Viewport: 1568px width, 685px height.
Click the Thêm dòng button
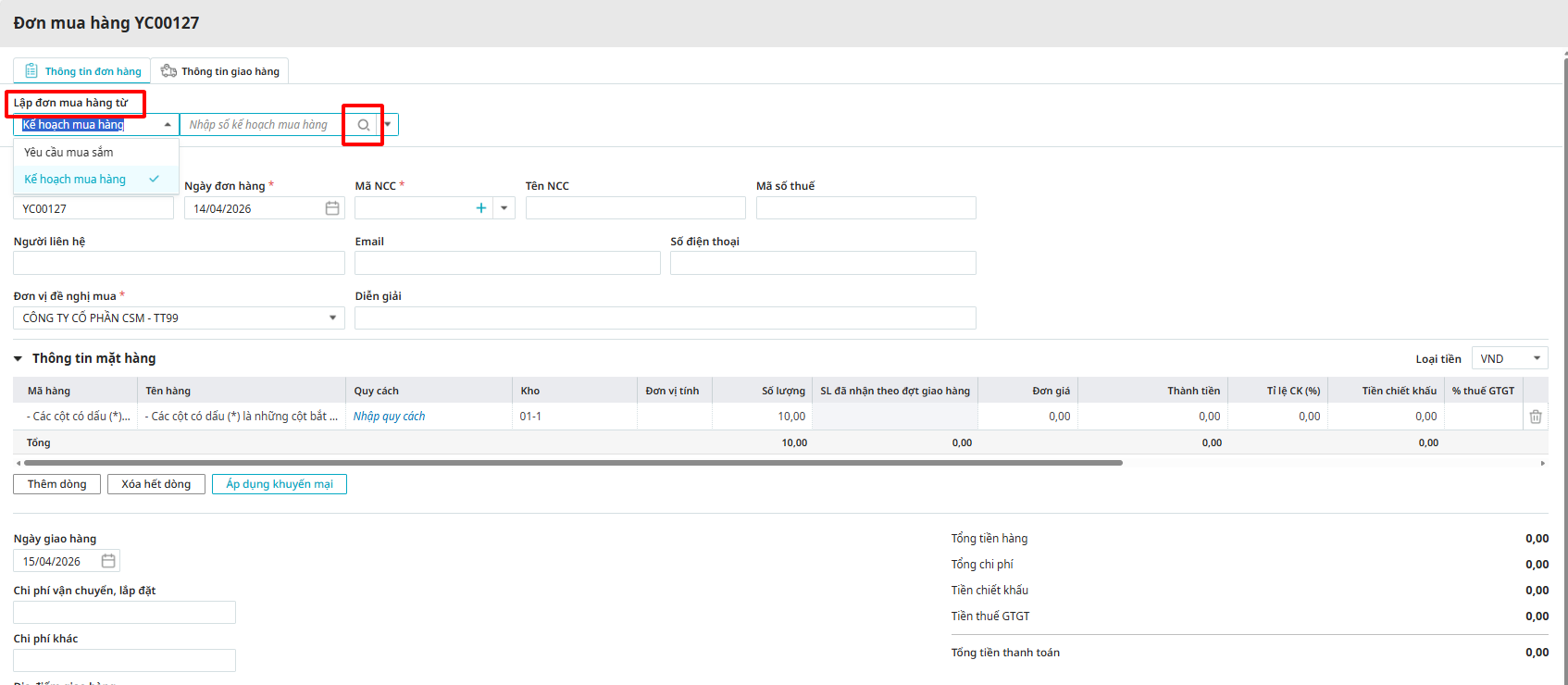tap(56, 484)
